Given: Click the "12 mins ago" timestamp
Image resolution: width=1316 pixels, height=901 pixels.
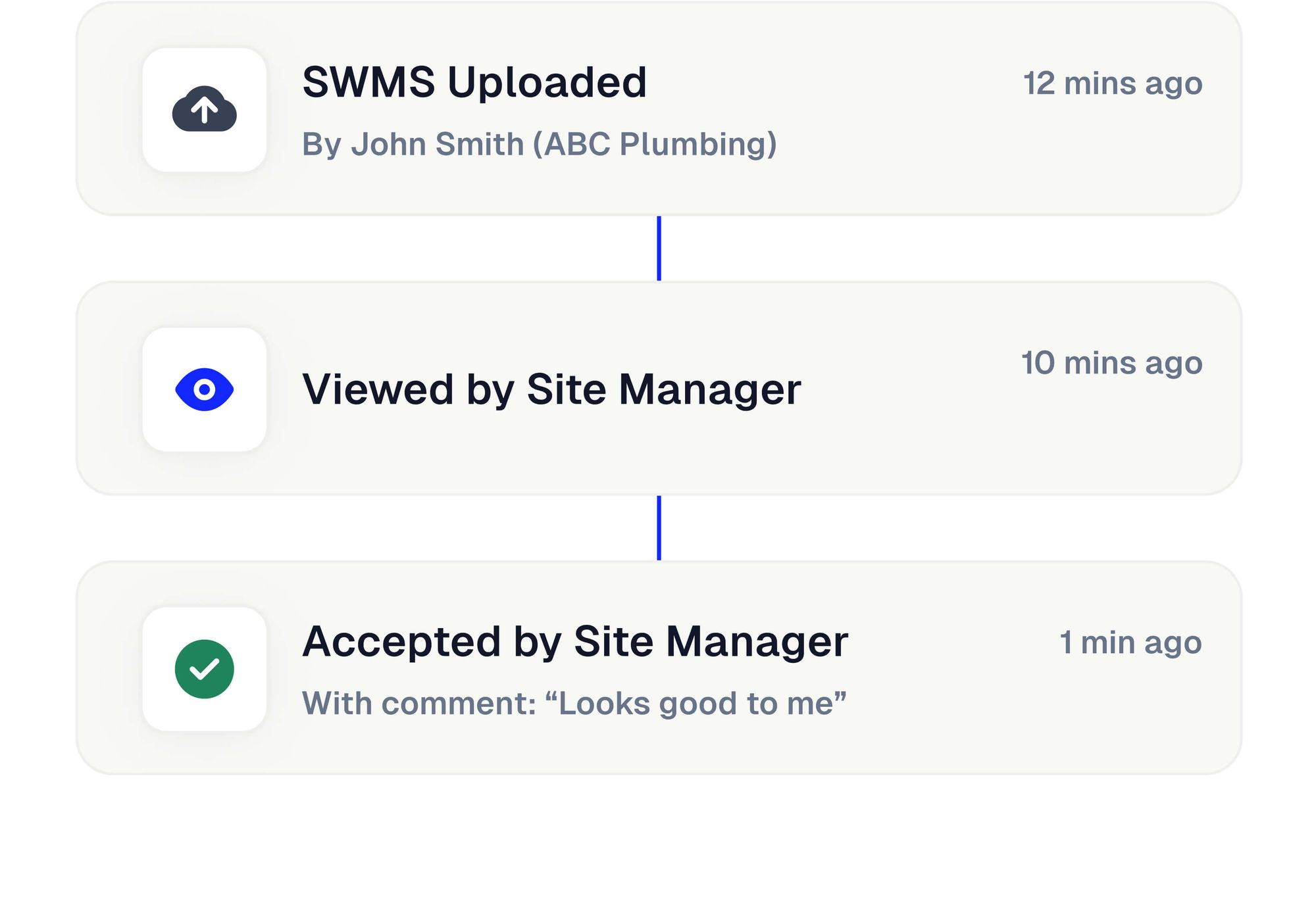Looking at the screenshot, I should coord(1113,84).
